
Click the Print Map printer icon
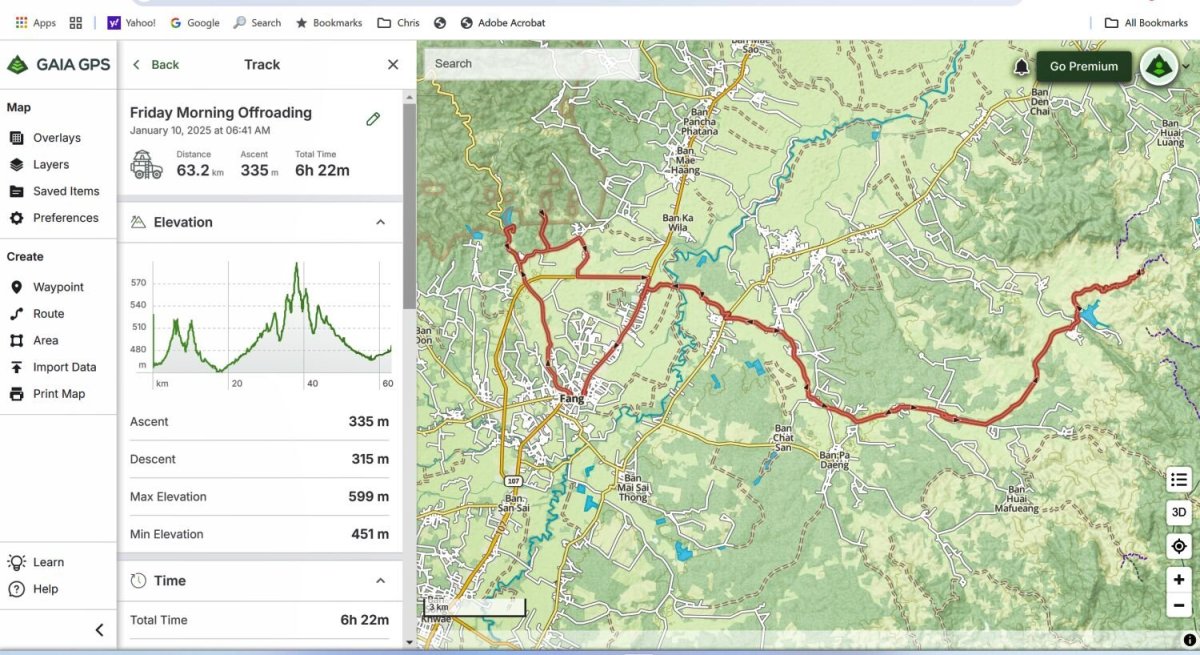(x=16, y=394)
